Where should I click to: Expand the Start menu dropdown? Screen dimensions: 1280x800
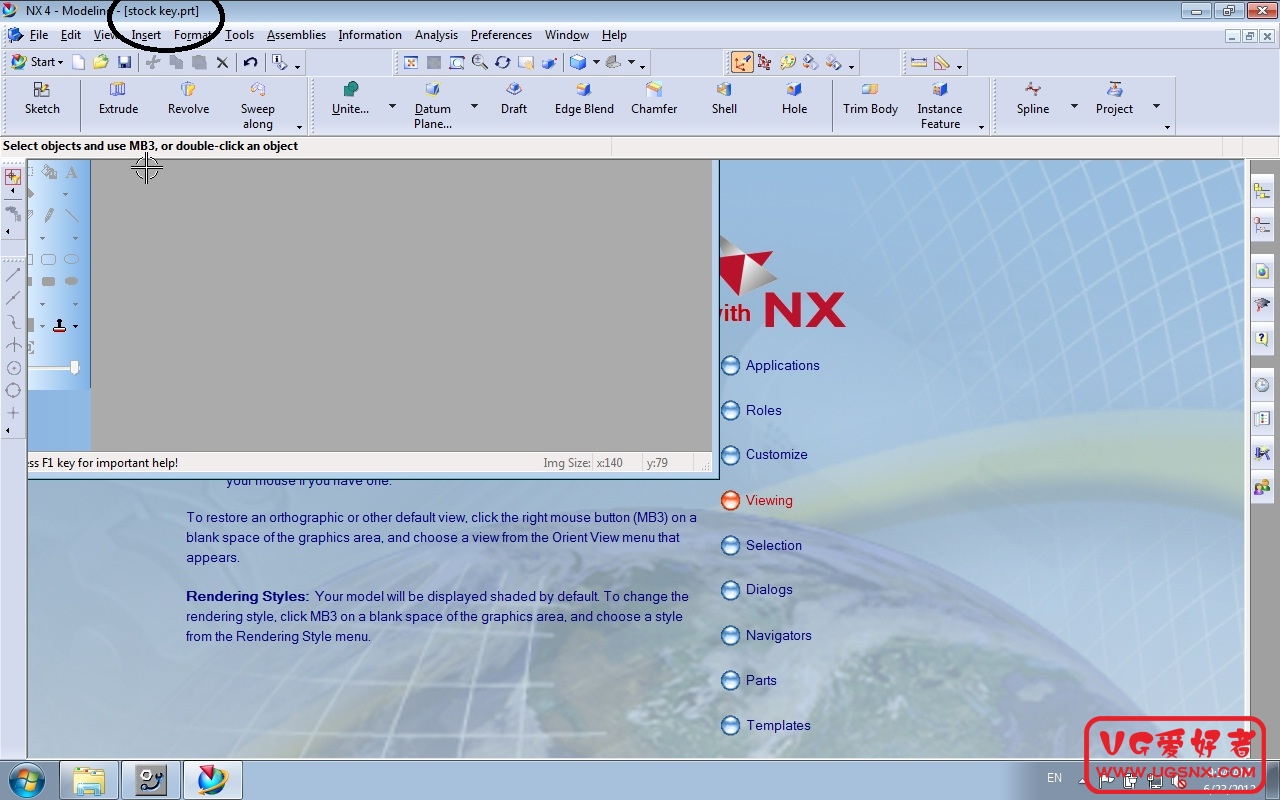pos(37,62)
